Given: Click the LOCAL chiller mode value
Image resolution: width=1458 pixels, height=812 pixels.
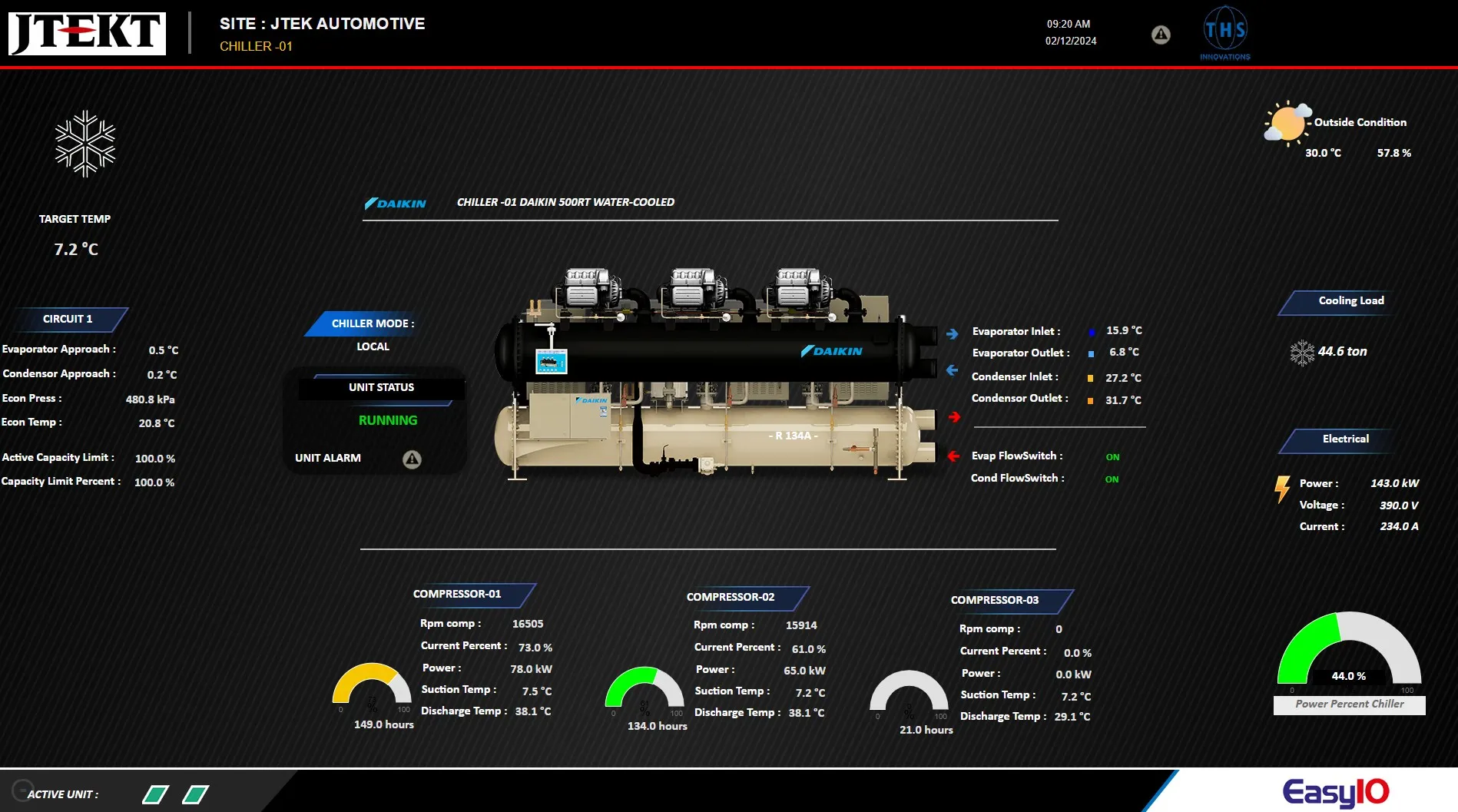Looking at the screenshot, I should pos(373,347).
